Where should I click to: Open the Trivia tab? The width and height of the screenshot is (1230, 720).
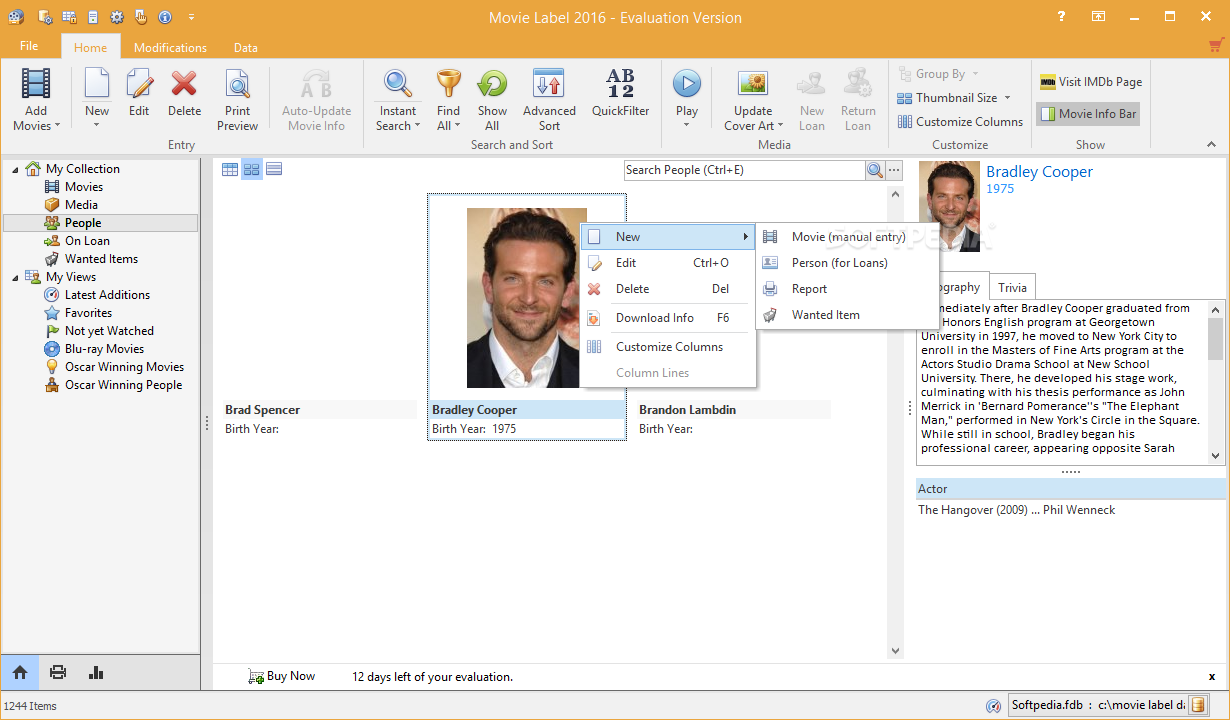[x=1012, y=287]
